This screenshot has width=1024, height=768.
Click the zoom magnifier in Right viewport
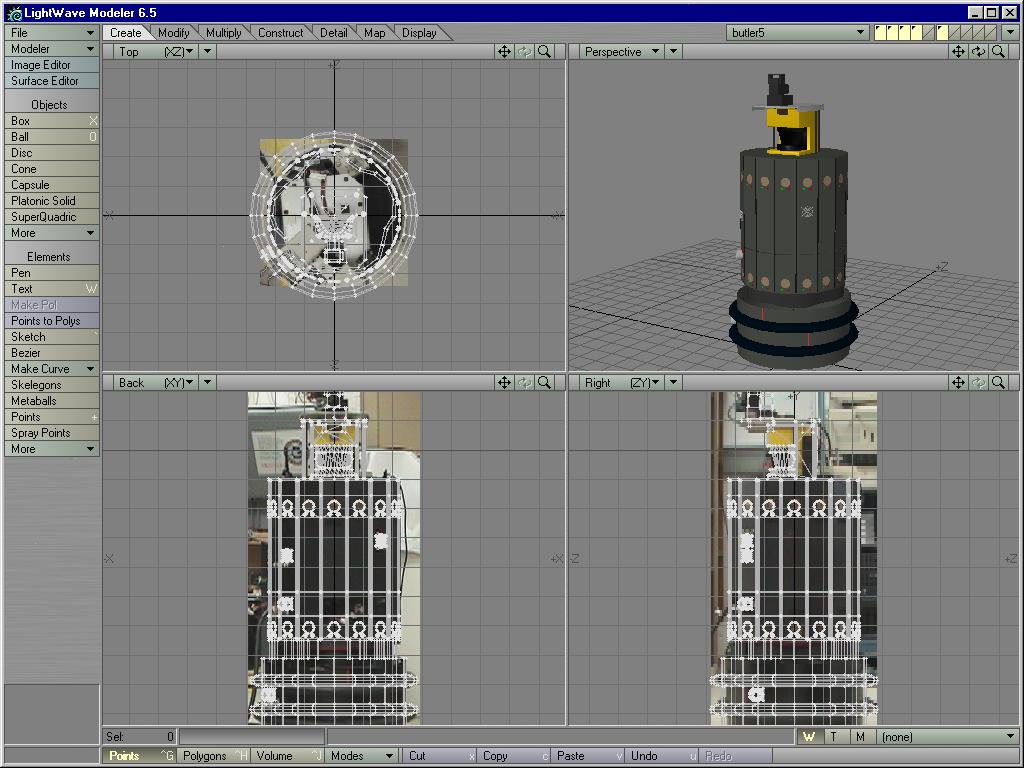click(x=998, y=382)
